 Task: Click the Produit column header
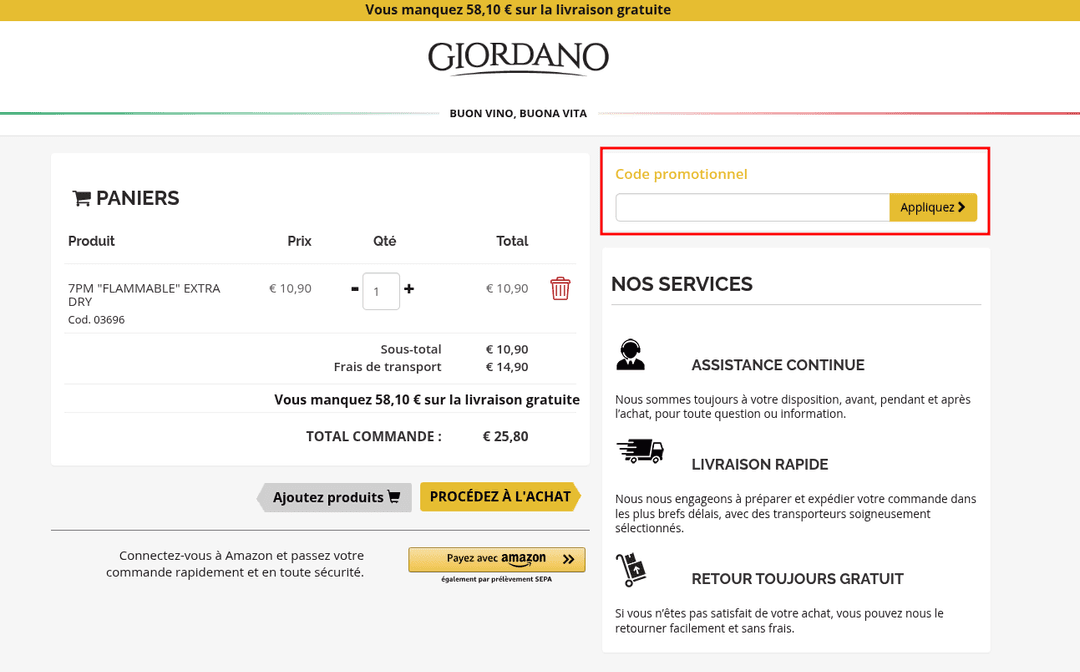(x=92, y=241)
